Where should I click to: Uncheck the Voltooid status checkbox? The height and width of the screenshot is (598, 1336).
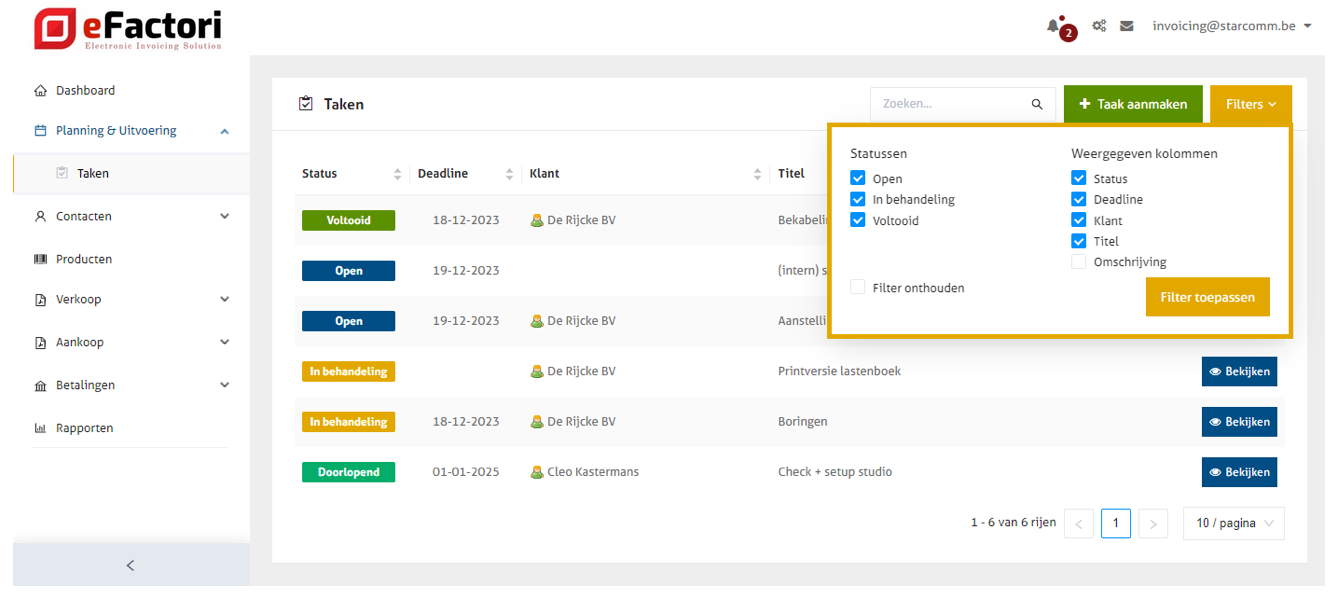click(x=858, y=220)
